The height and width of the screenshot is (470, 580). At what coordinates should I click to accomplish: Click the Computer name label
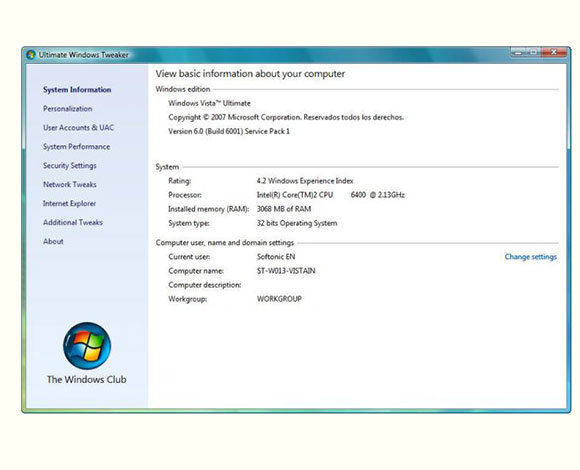(x=196, y=271)
